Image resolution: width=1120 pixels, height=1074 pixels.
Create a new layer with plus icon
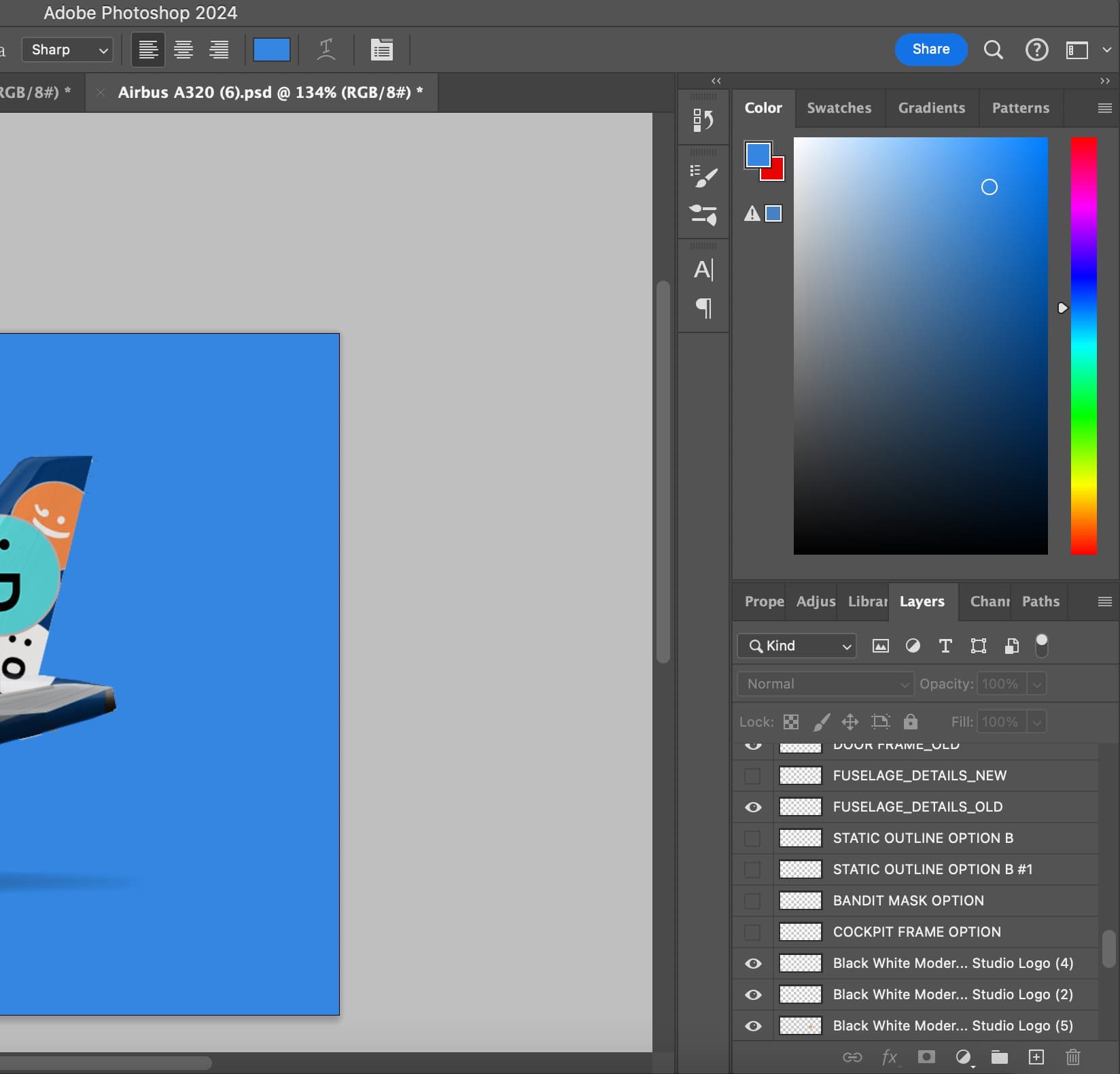[1036, 1056]
